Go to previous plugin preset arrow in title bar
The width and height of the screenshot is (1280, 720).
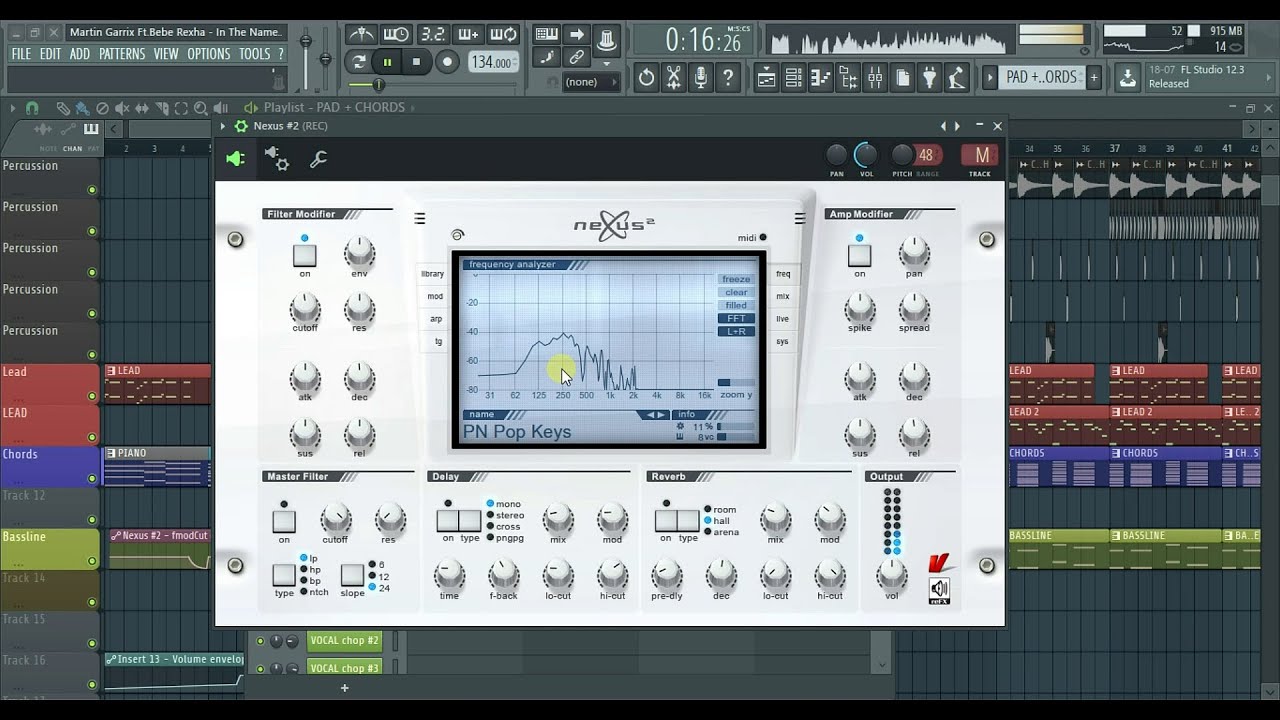coord(942,126)
